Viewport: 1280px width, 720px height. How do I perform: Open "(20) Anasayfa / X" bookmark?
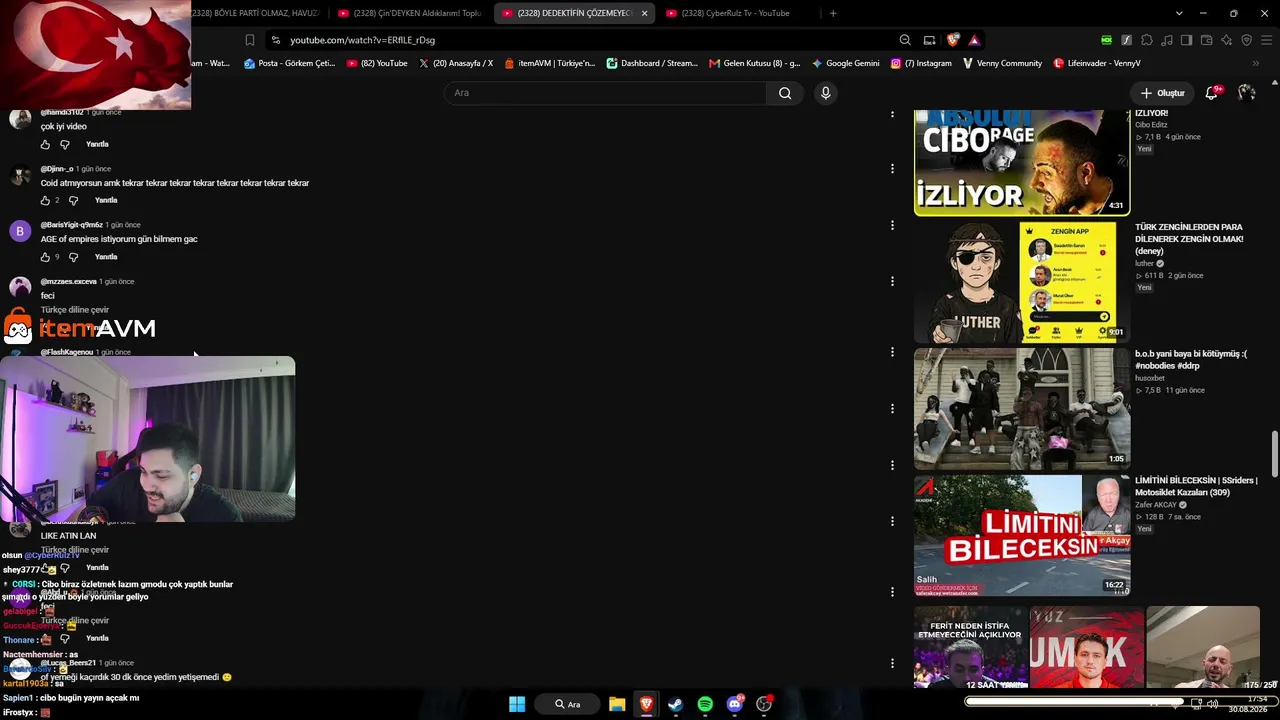click(456, 63)
